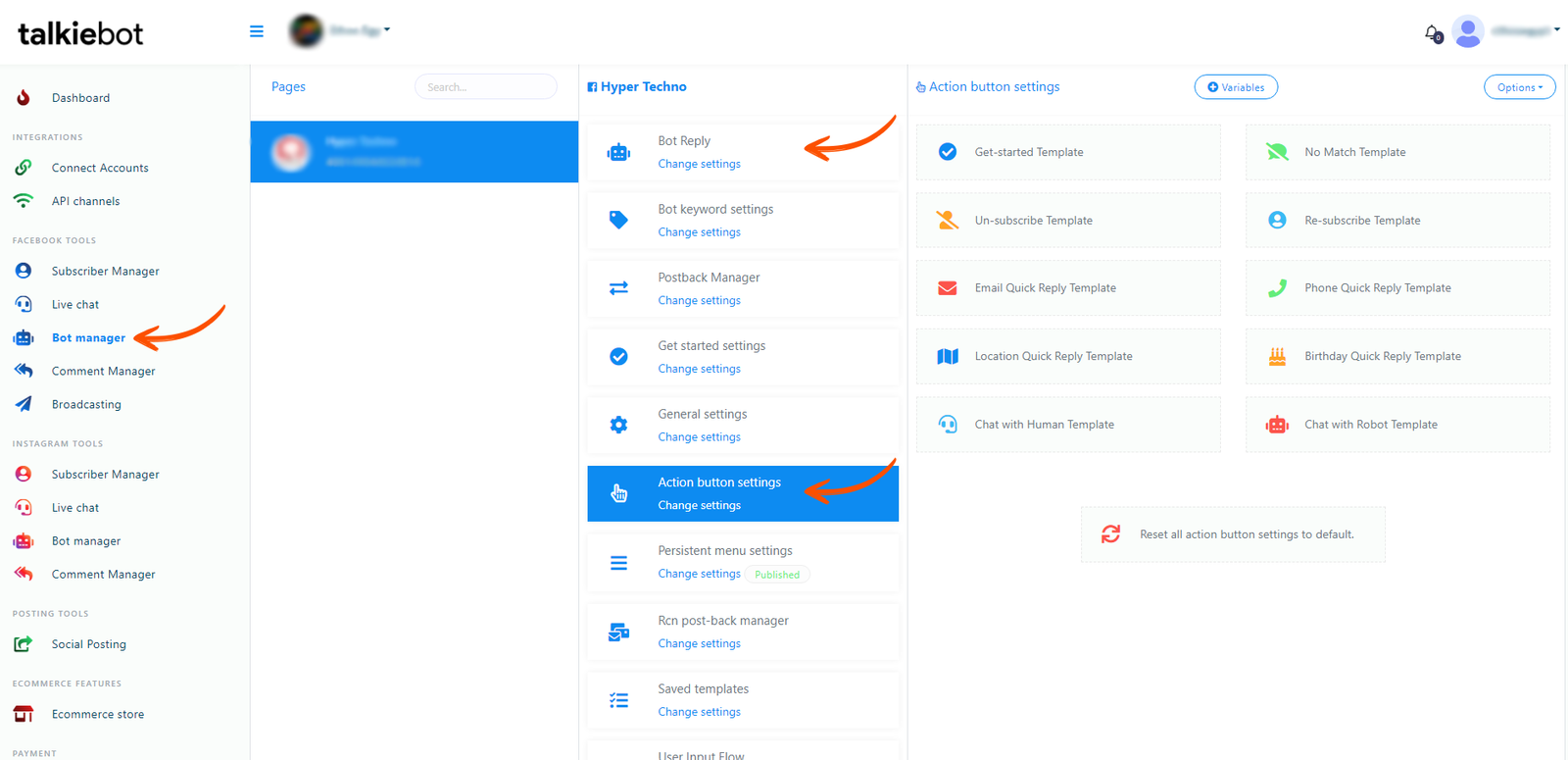Click the talkiebot logo

point(80,33)
